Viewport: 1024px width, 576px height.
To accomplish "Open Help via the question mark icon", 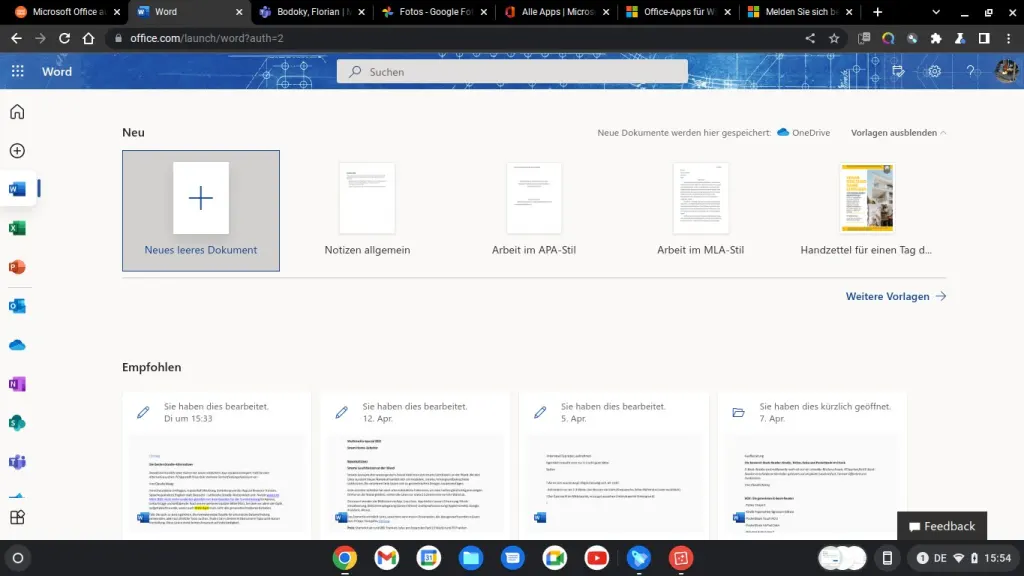I will pyautogui.click(x=969, y=71).
